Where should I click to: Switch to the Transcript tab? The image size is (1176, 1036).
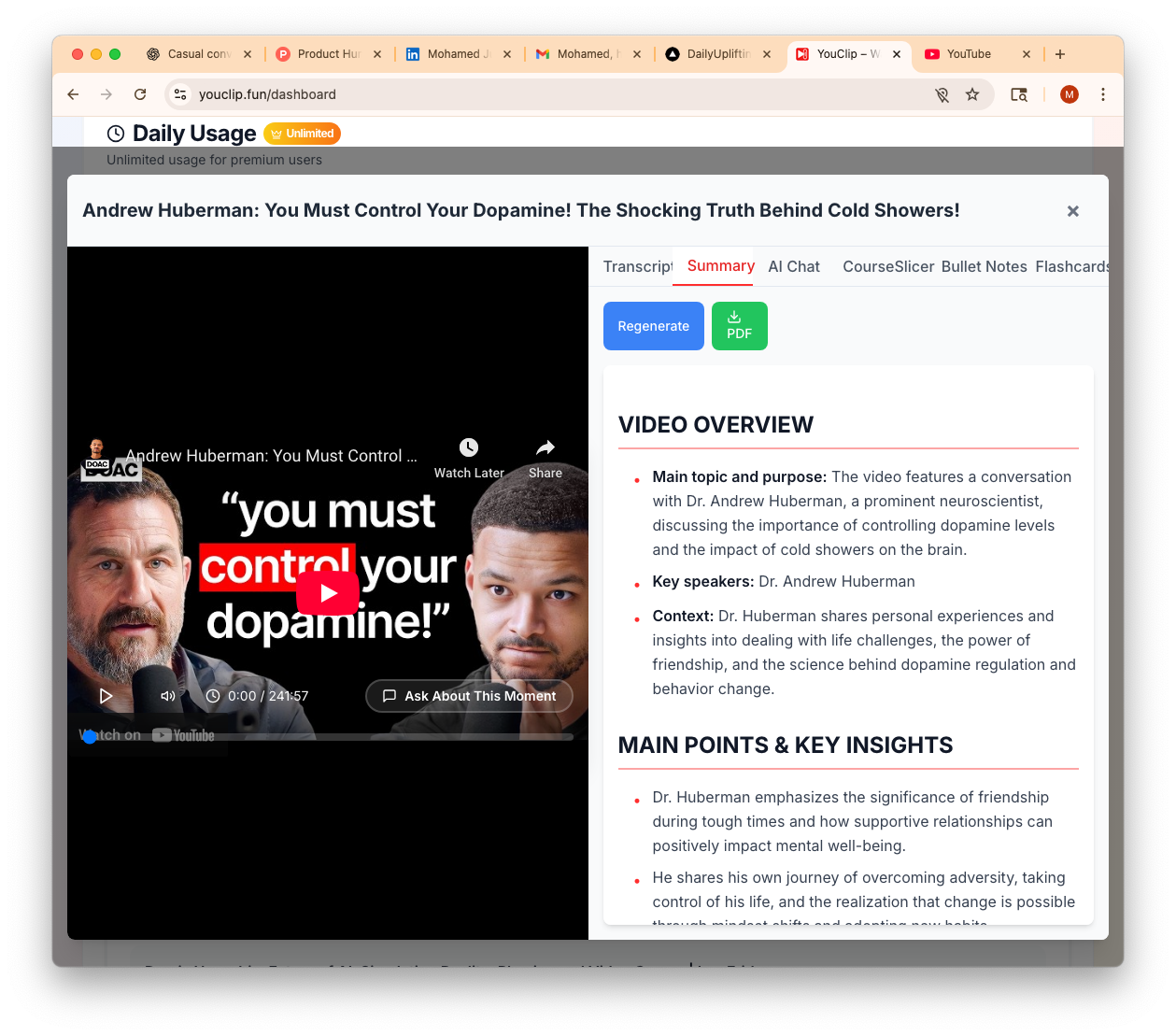pos(638,266)
